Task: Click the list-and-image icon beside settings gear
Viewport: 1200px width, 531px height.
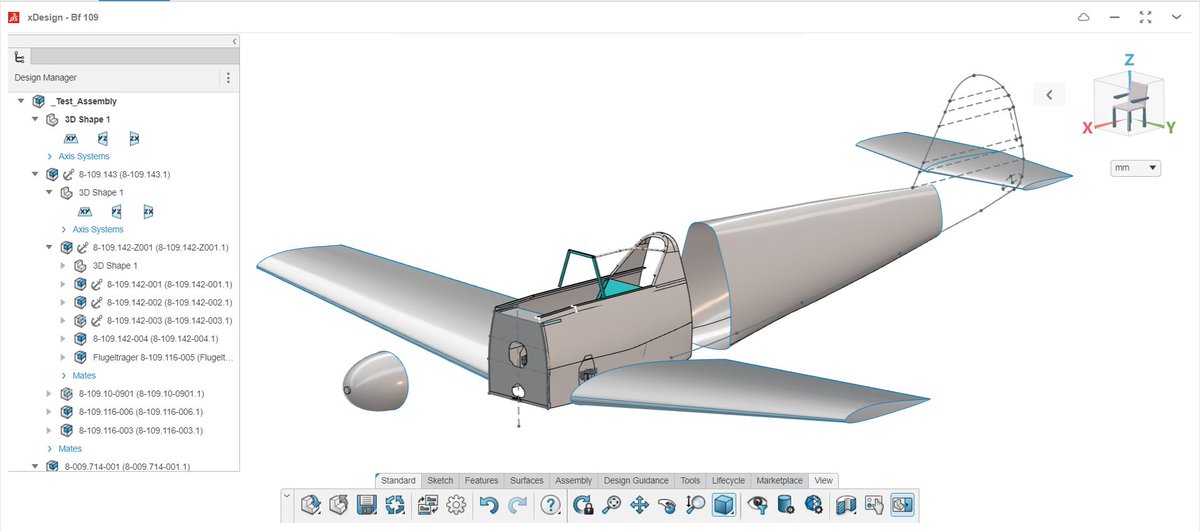Action: click(x=429, y=505)
